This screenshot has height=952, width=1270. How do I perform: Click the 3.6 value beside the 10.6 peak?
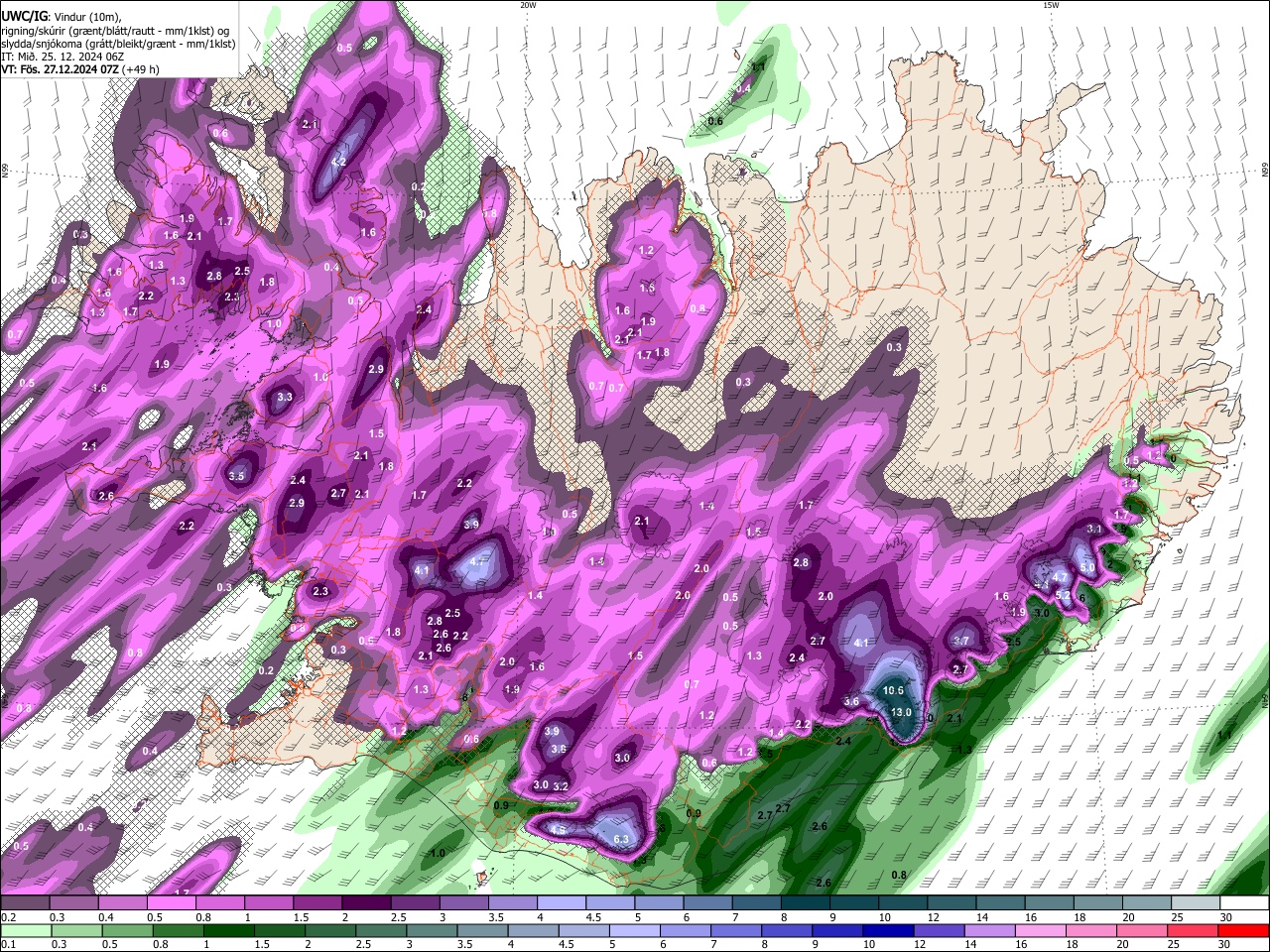[851, 701]
